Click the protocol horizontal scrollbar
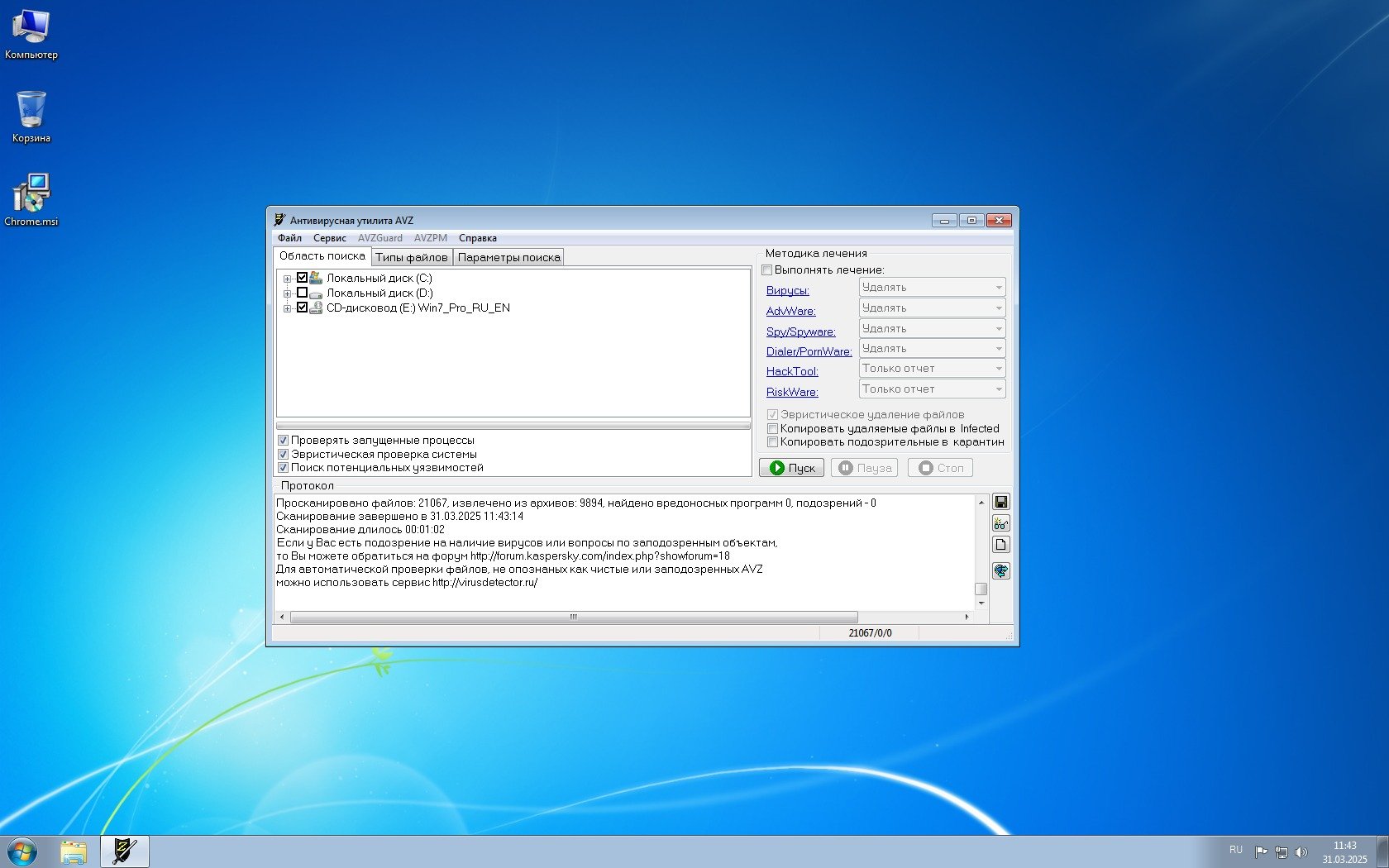 coord(573,617)
